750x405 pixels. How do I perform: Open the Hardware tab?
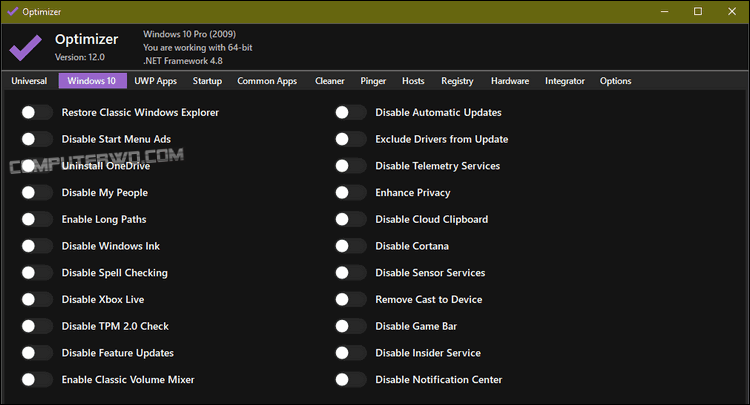tap(510, 81)
